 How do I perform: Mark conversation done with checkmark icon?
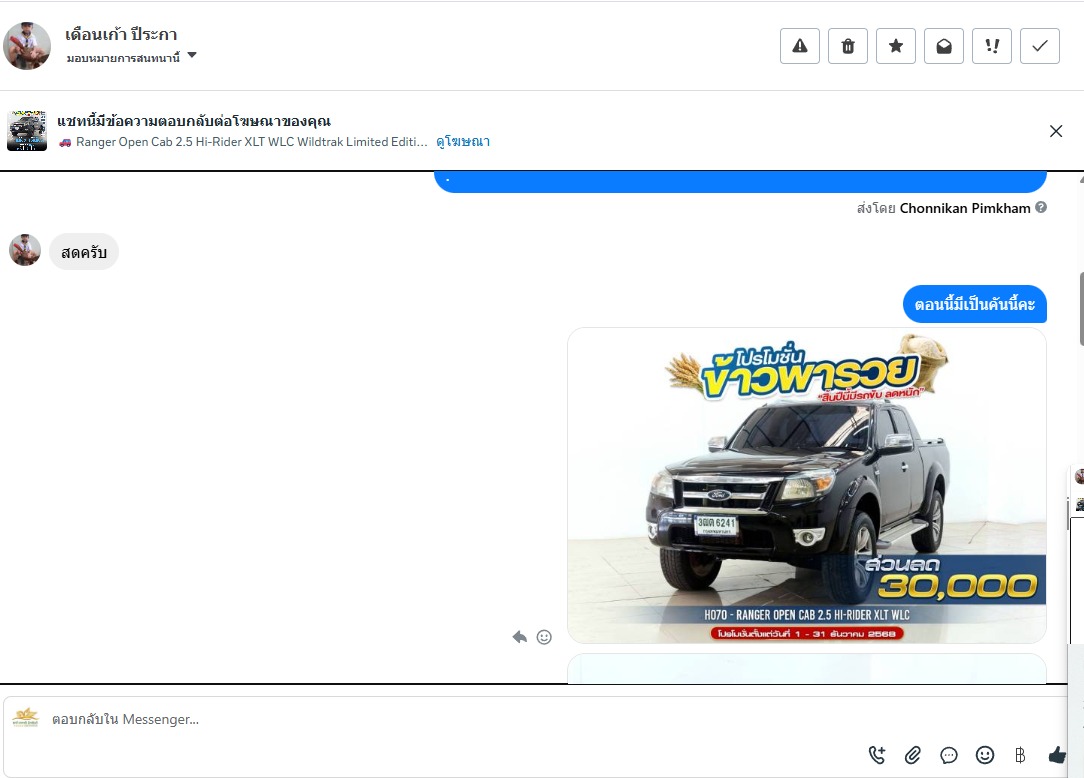pyautogui.click(x=1040, y=46)
